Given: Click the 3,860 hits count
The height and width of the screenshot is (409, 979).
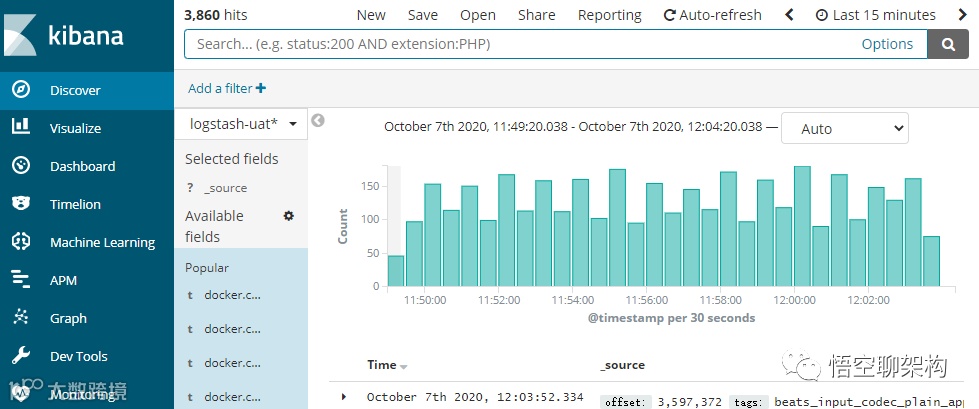Looking at the screenshot, I should pos(215,15).
